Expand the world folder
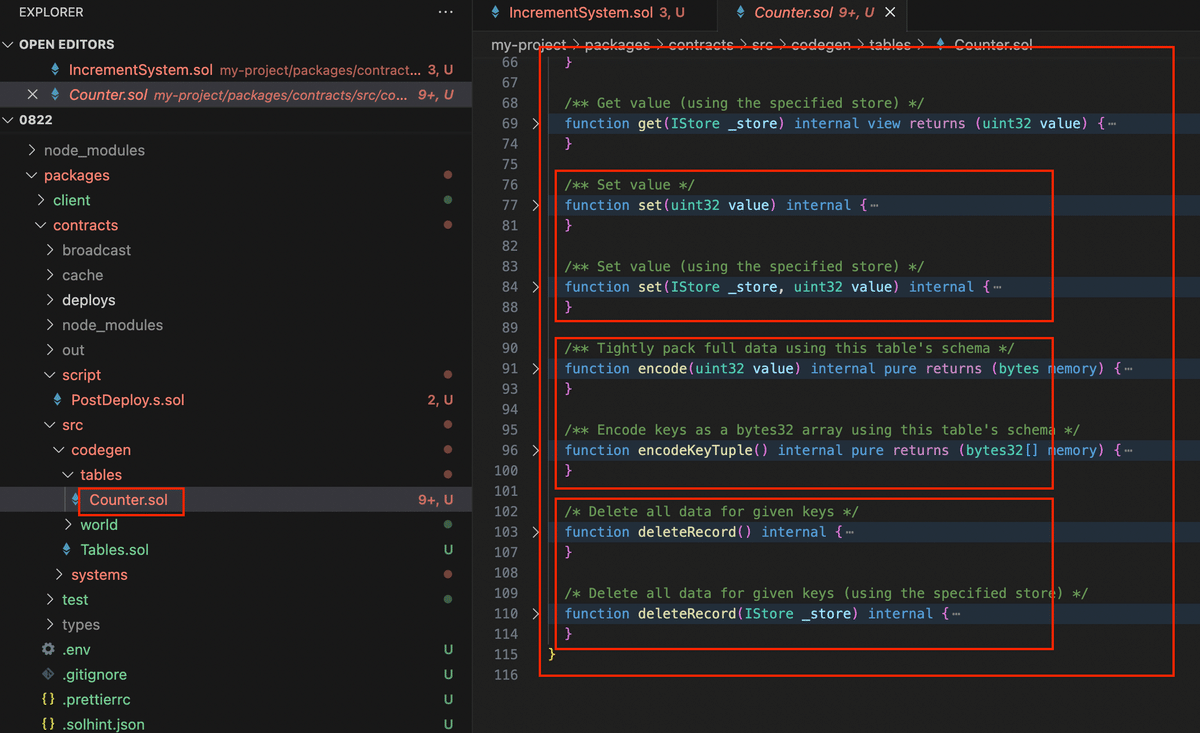Screen dimensions: 1200x733 point(68,525)
